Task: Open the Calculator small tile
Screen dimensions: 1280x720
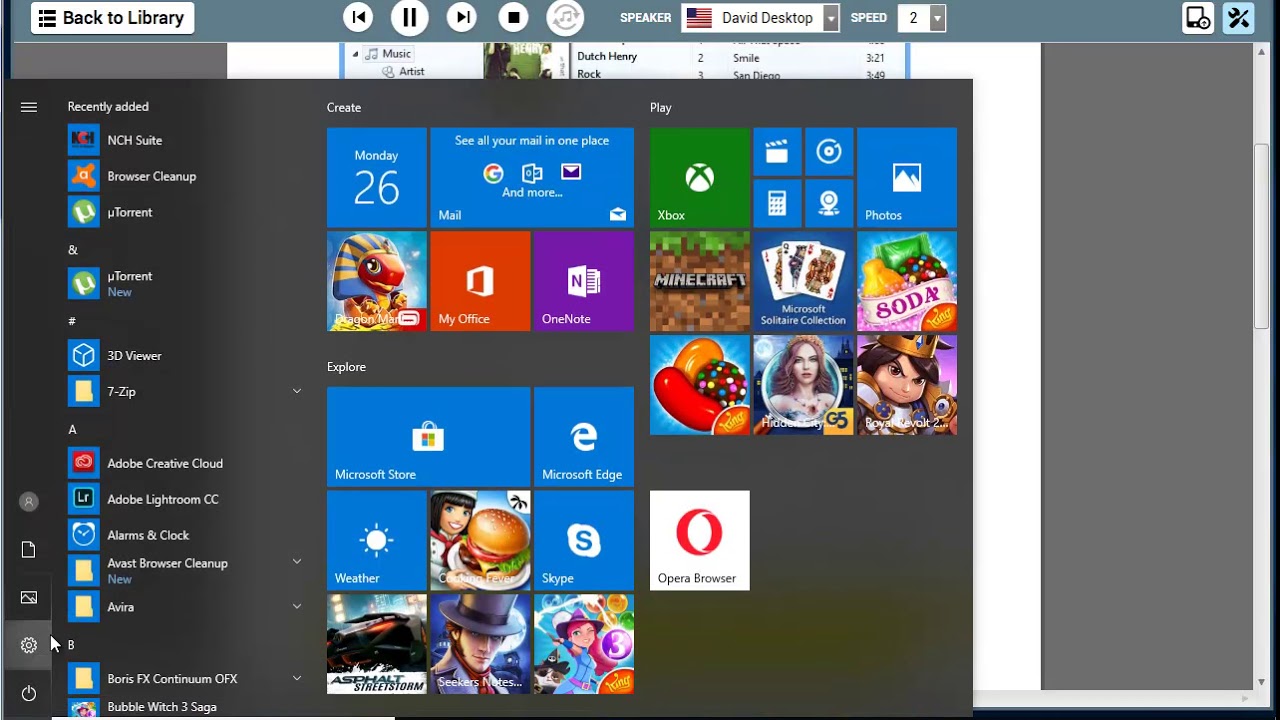Action: (777, 204)
